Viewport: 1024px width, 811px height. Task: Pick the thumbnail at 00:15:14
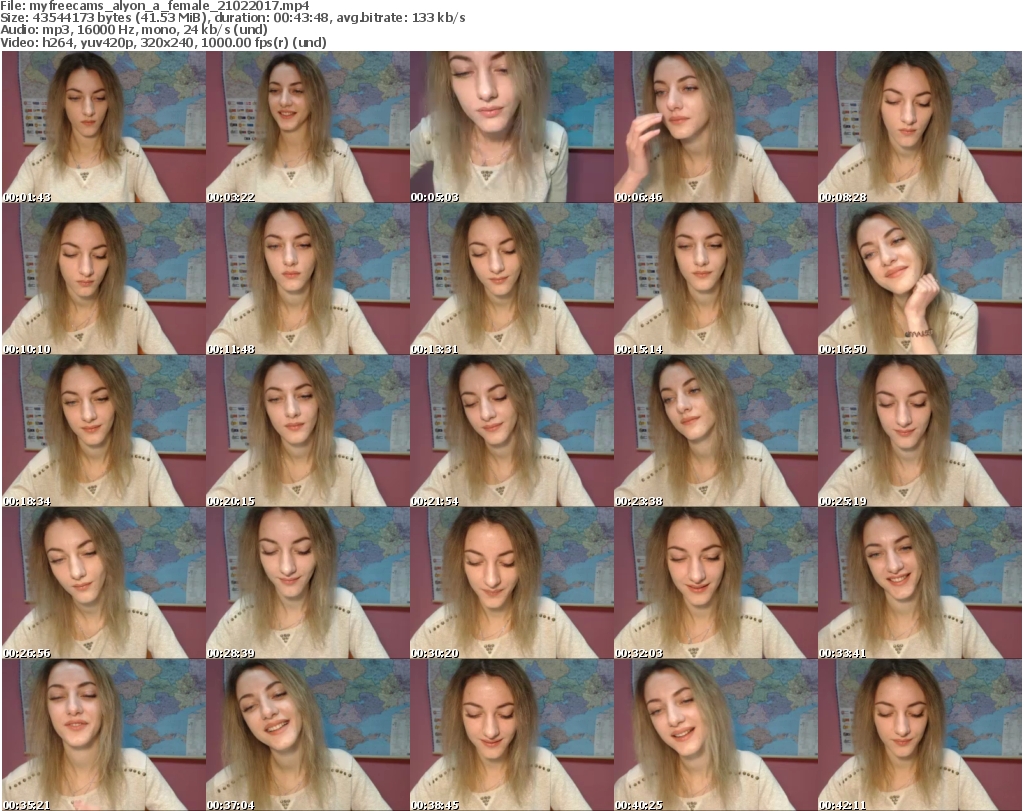coord(716,279)
